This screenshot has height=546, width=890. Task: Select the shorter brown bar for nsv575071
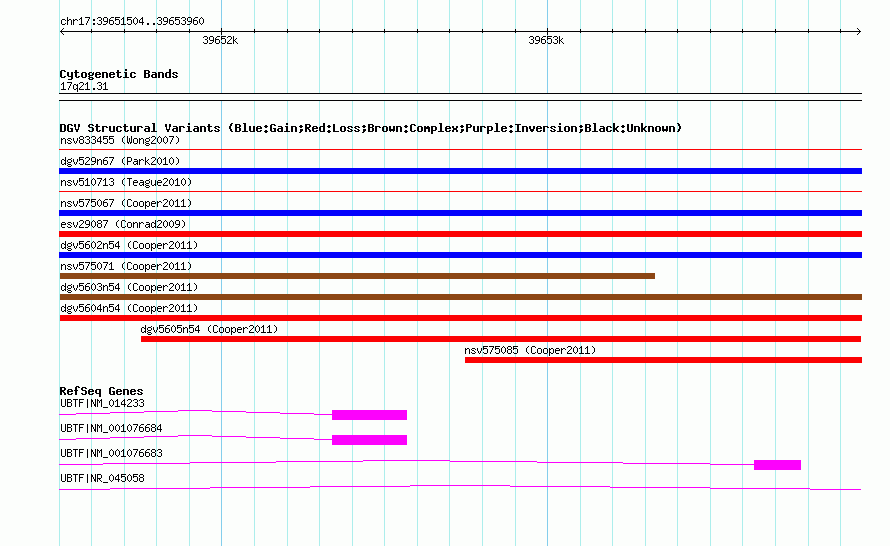[357, 276]
